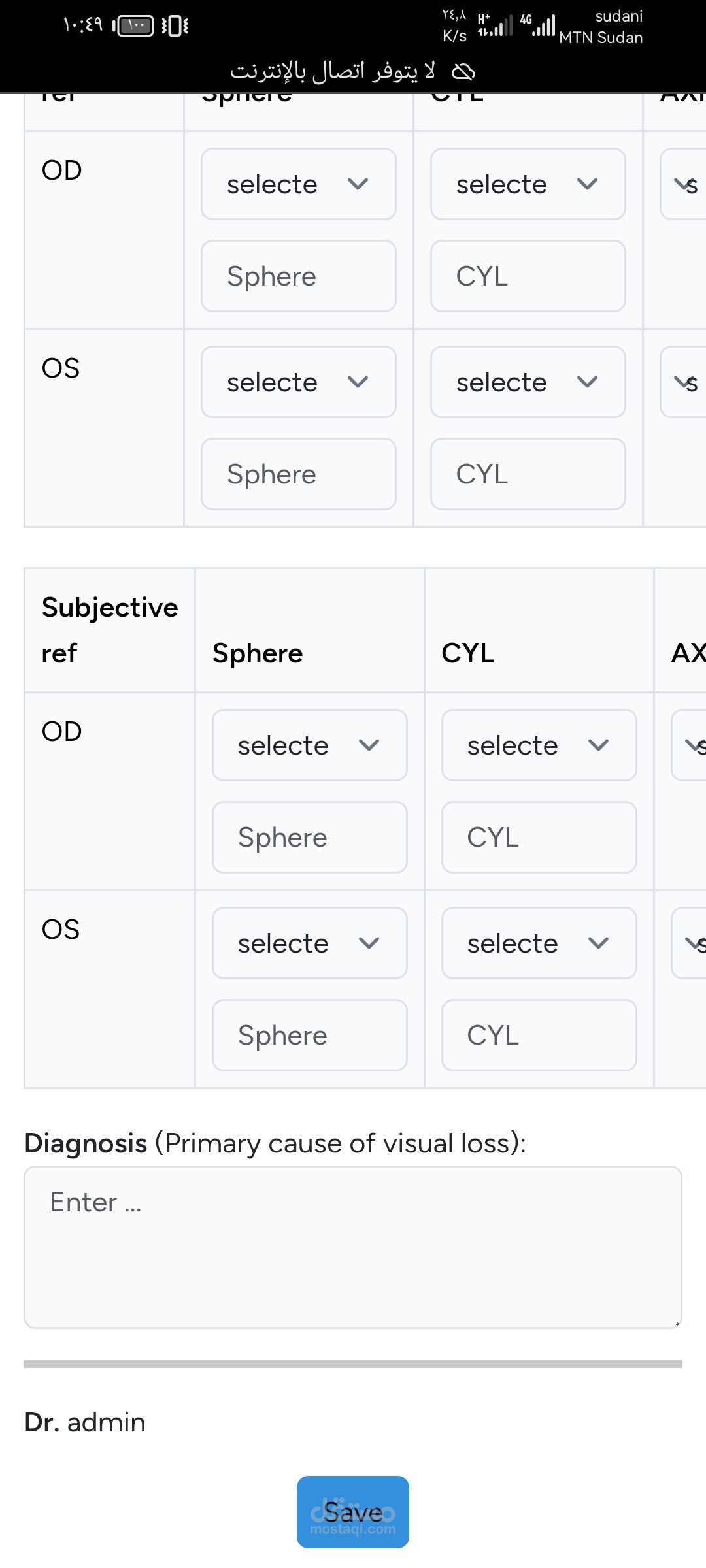This screenshot has width=706, height=1568.
Task: Tap the battery indicator in status bar
Action: point(133,25)
